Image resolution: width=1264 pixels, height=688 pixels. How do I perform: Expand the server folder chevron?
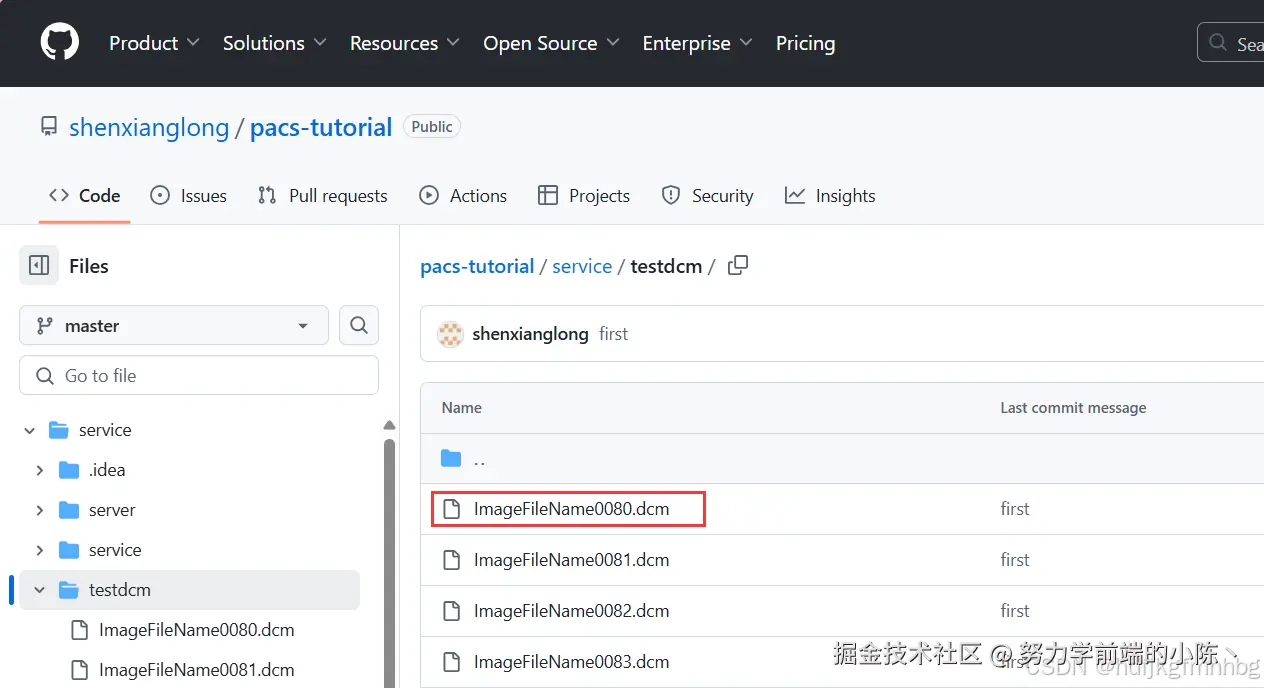(40, 510)
